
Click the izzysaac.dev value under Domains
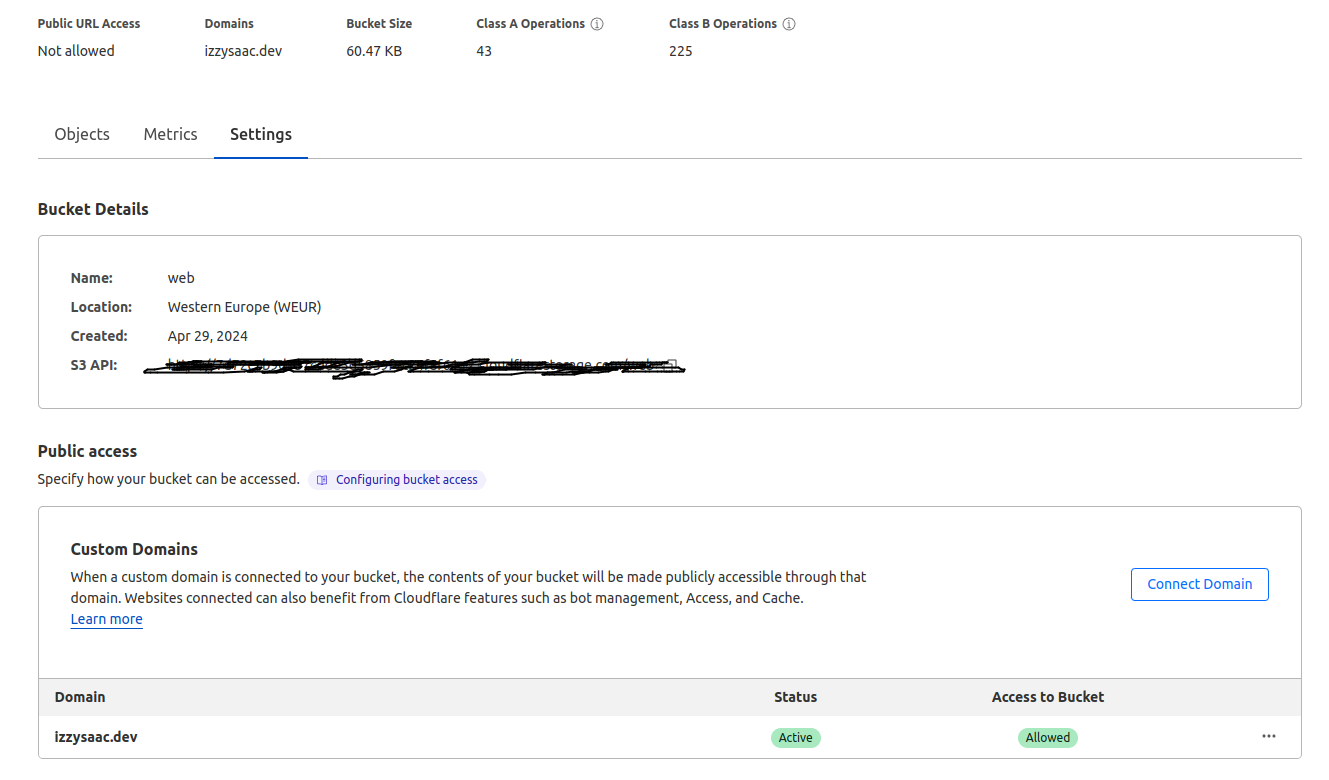[243, 50]
